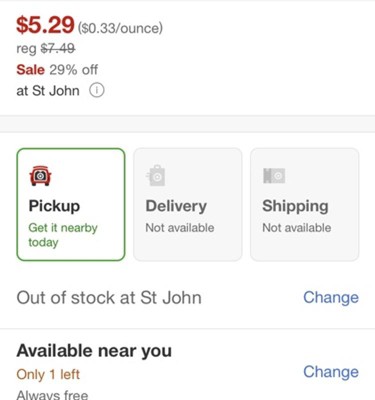Tap the crossed-out $7.49 regular price

(x=58, y=49)
